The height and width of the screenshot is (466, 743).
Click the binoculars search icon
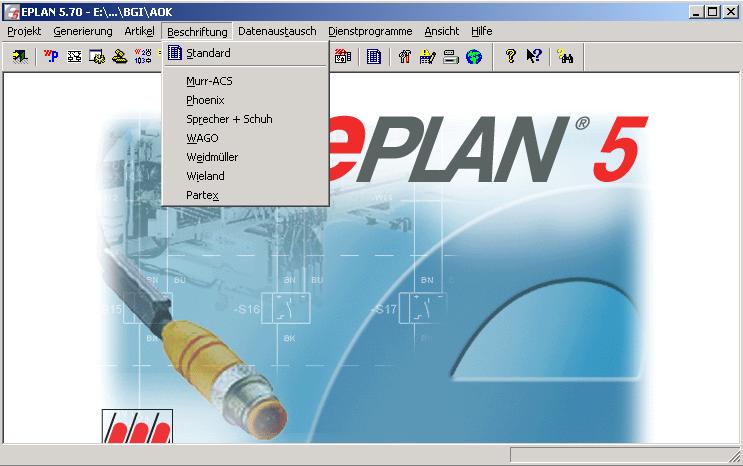tap(566, 57)
